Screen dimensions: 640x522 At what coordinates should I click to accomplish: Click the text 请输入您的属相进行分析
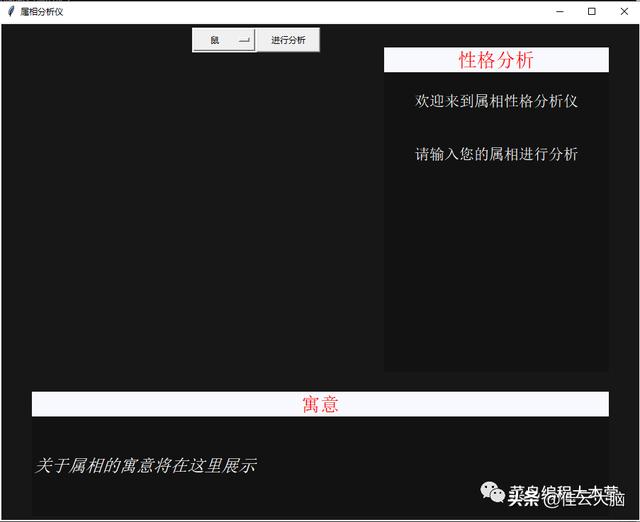[x=496, y=154]
